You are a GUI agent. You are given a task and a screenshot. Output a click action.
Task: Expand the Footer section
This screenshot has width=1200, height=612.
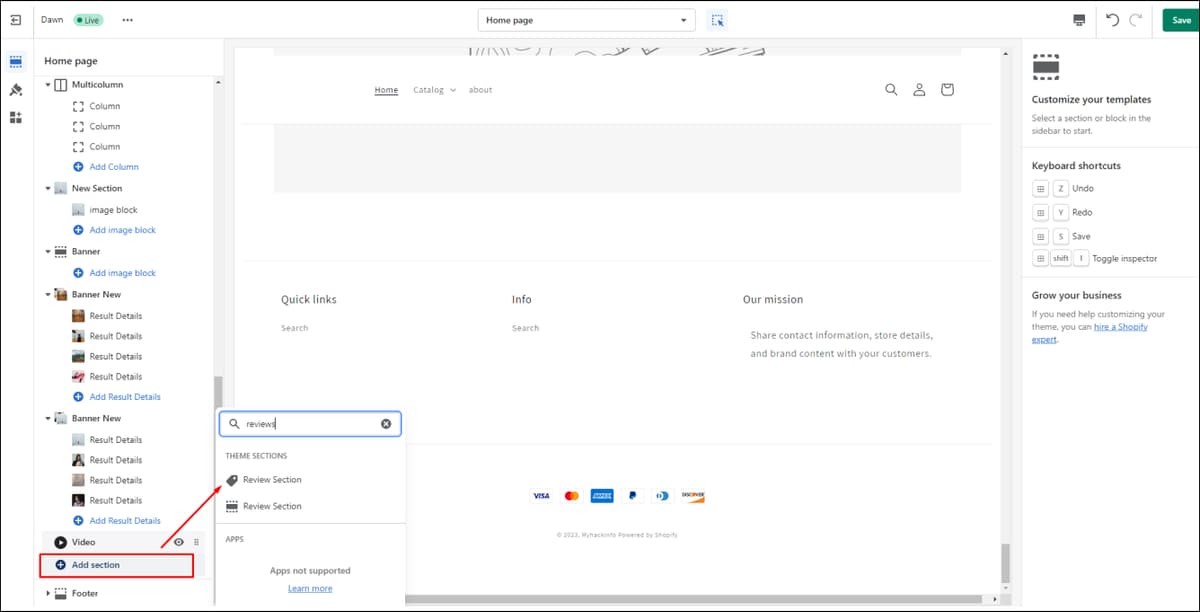point(48,593)
